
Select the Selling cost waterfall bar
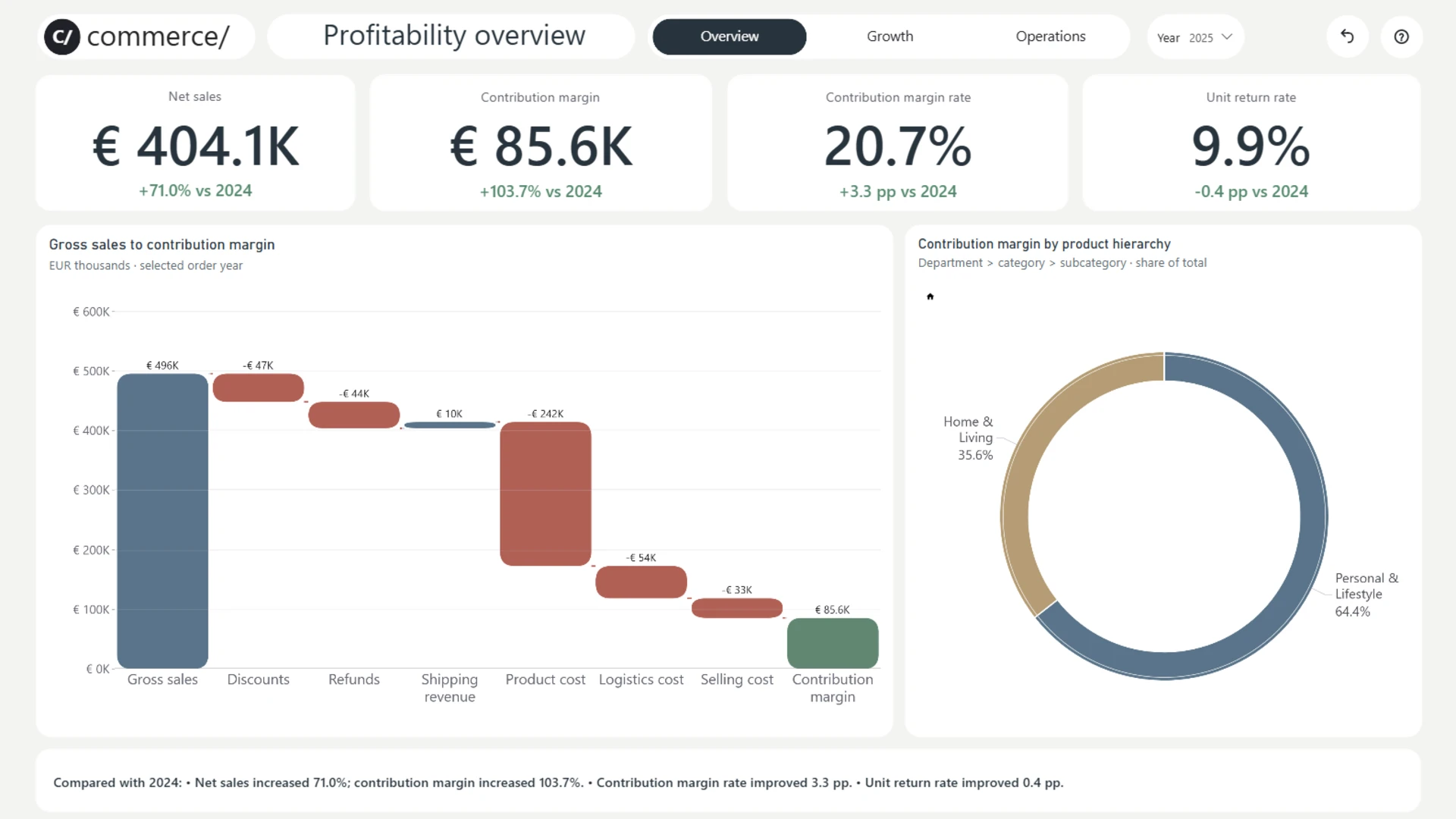[x=736, y=608]
